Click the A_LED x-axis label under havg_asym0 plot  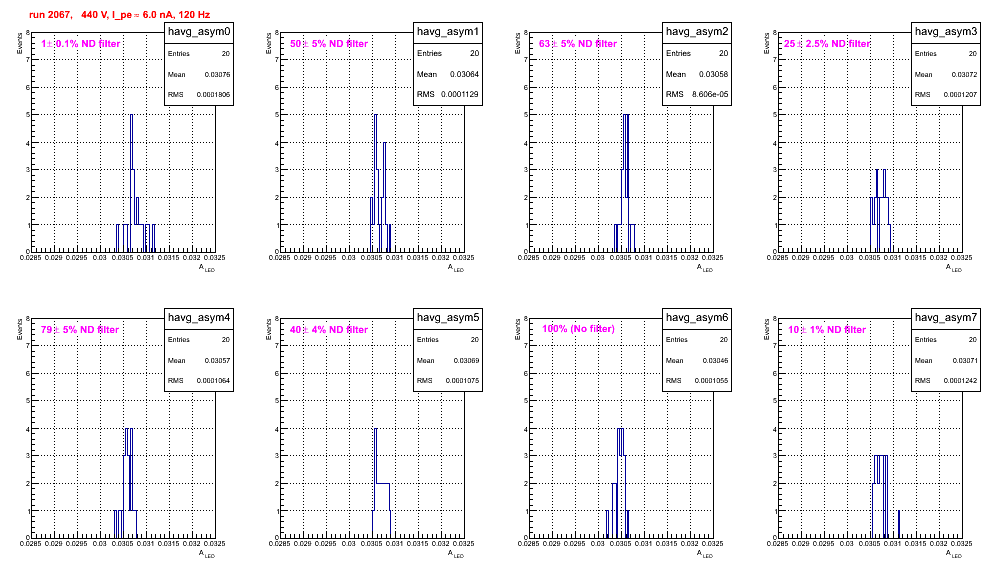click(207, 268)
